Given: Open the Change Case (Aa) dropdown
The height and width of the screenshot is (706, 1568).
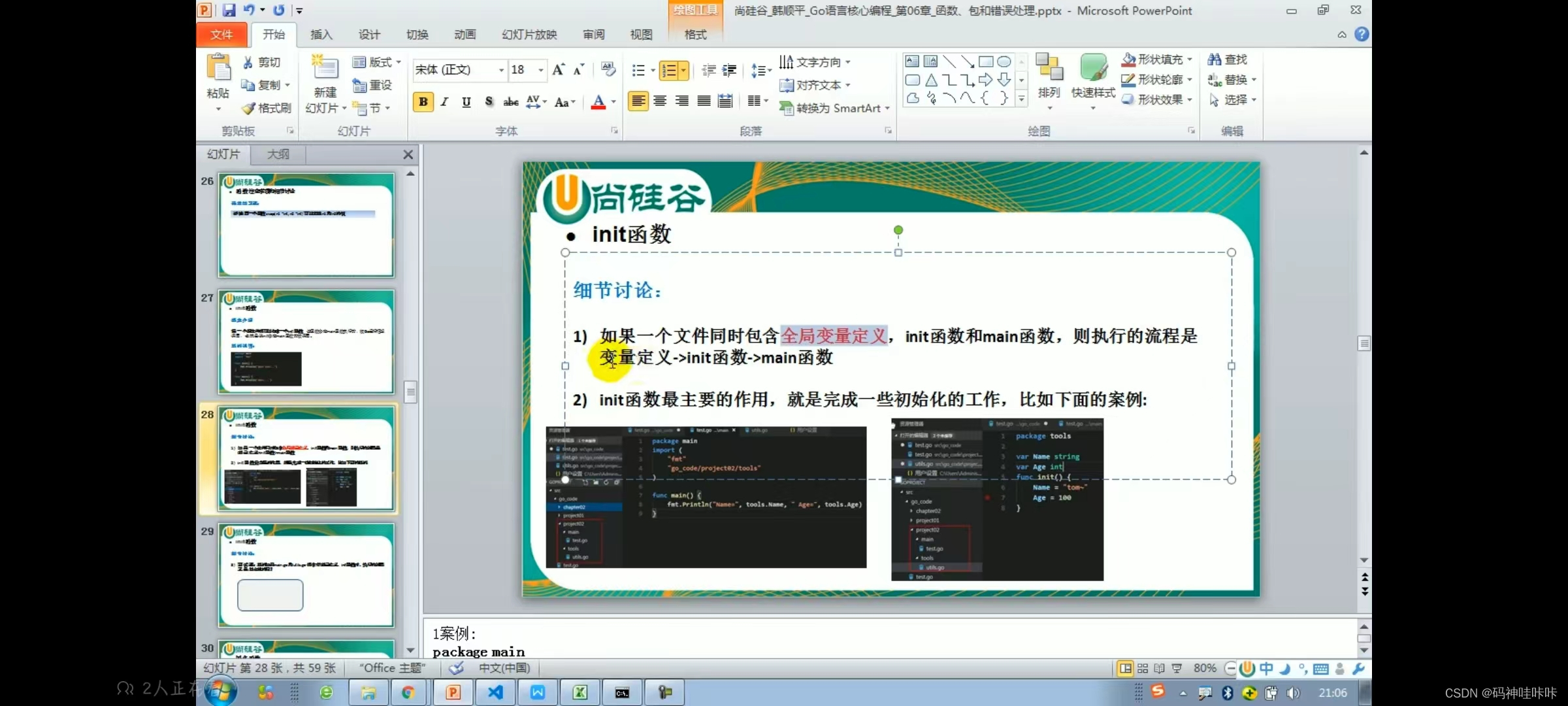Looking at the screenshot, I should click(564, 102).
